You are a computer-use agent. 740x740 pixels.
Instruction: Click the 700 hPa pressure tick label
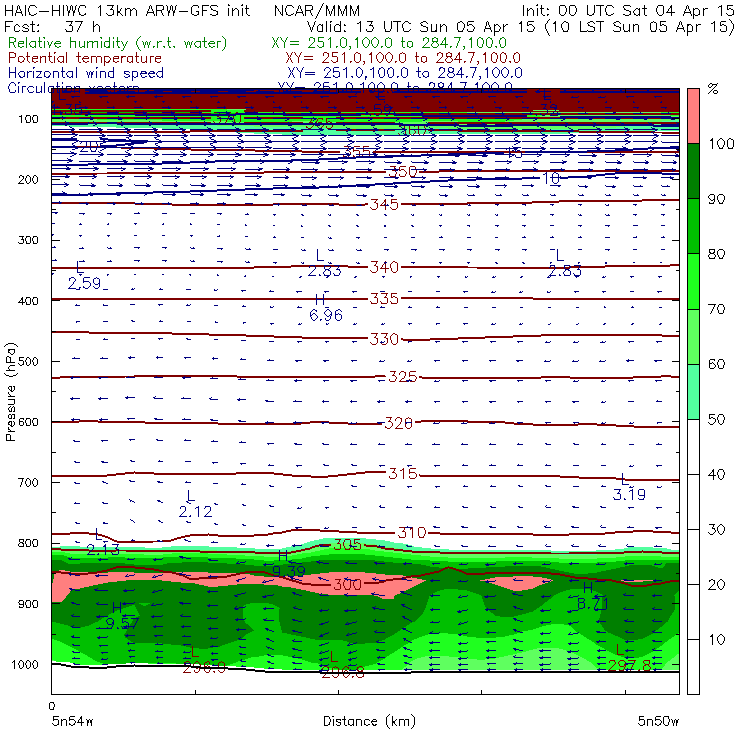(x=28, y=482)
